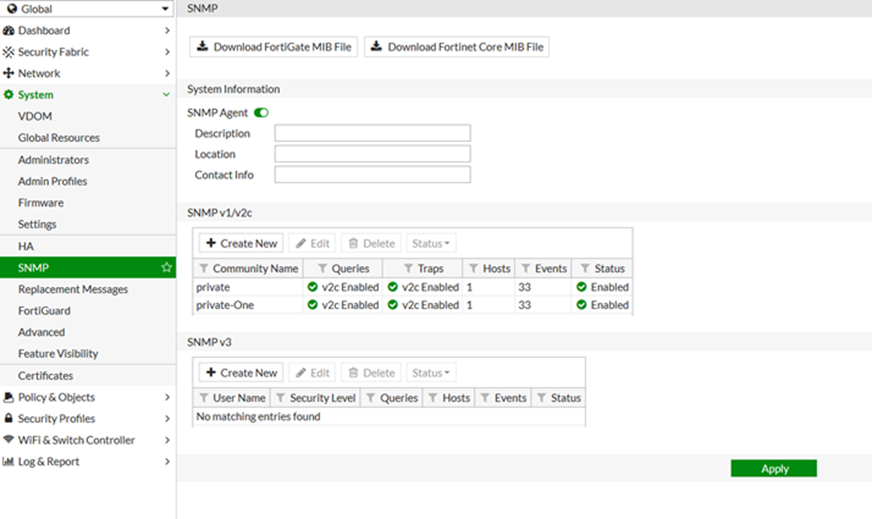
Task: Click the Policy & Objects icon in sidebar
Action: point(9,397)
